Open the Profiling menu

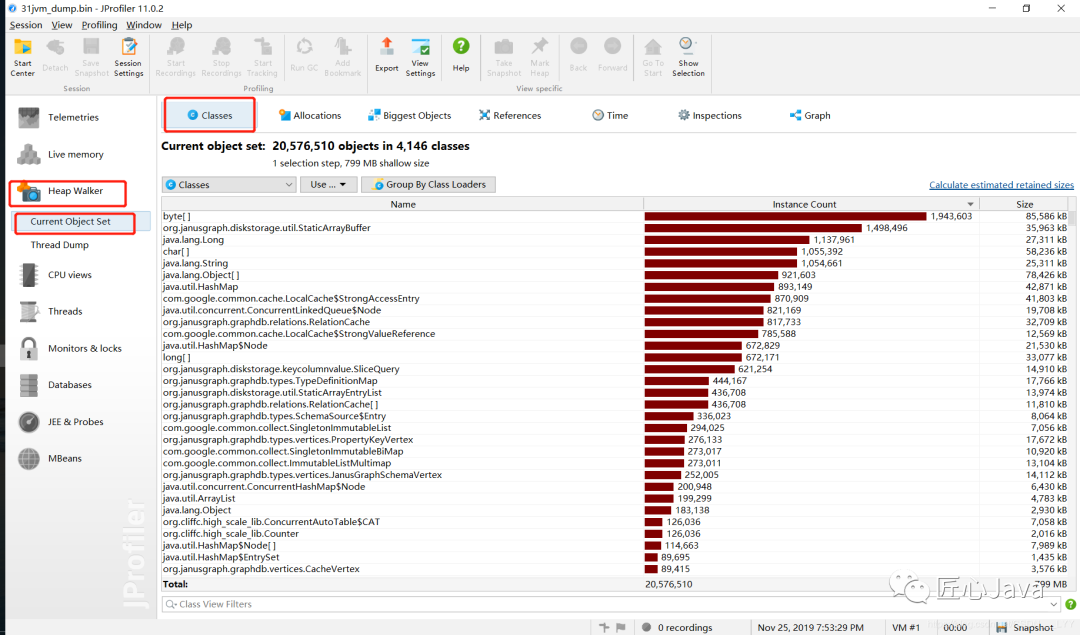(x=99, y=25)
